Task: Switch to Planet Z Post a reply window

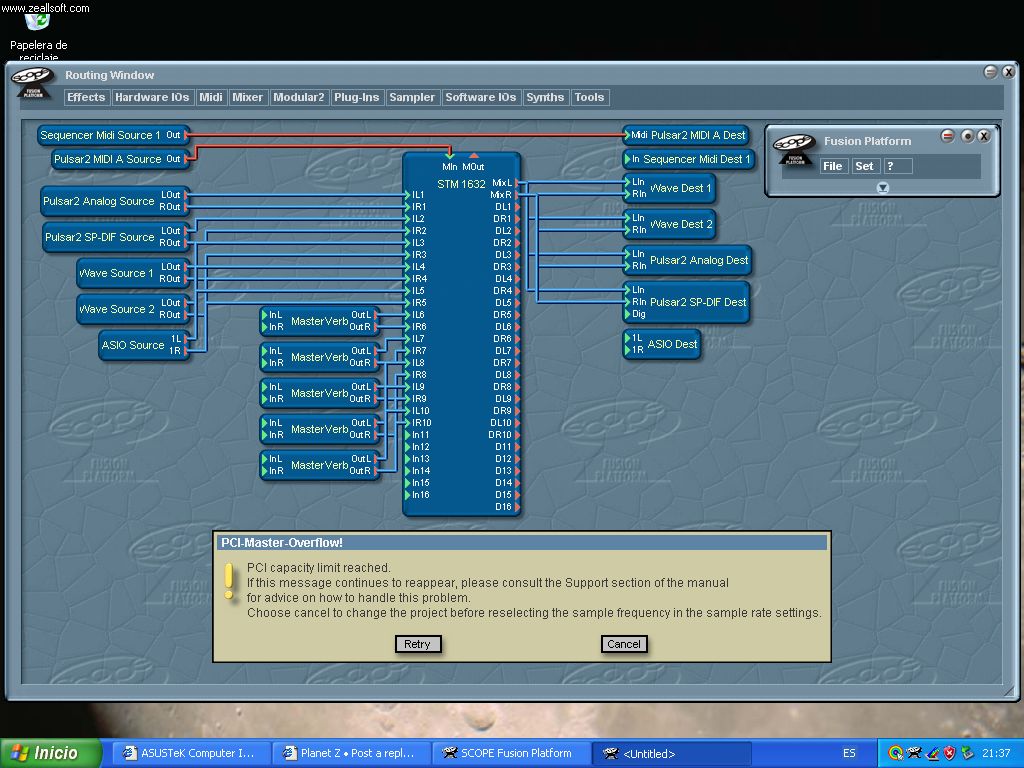Action: (350, 753)
